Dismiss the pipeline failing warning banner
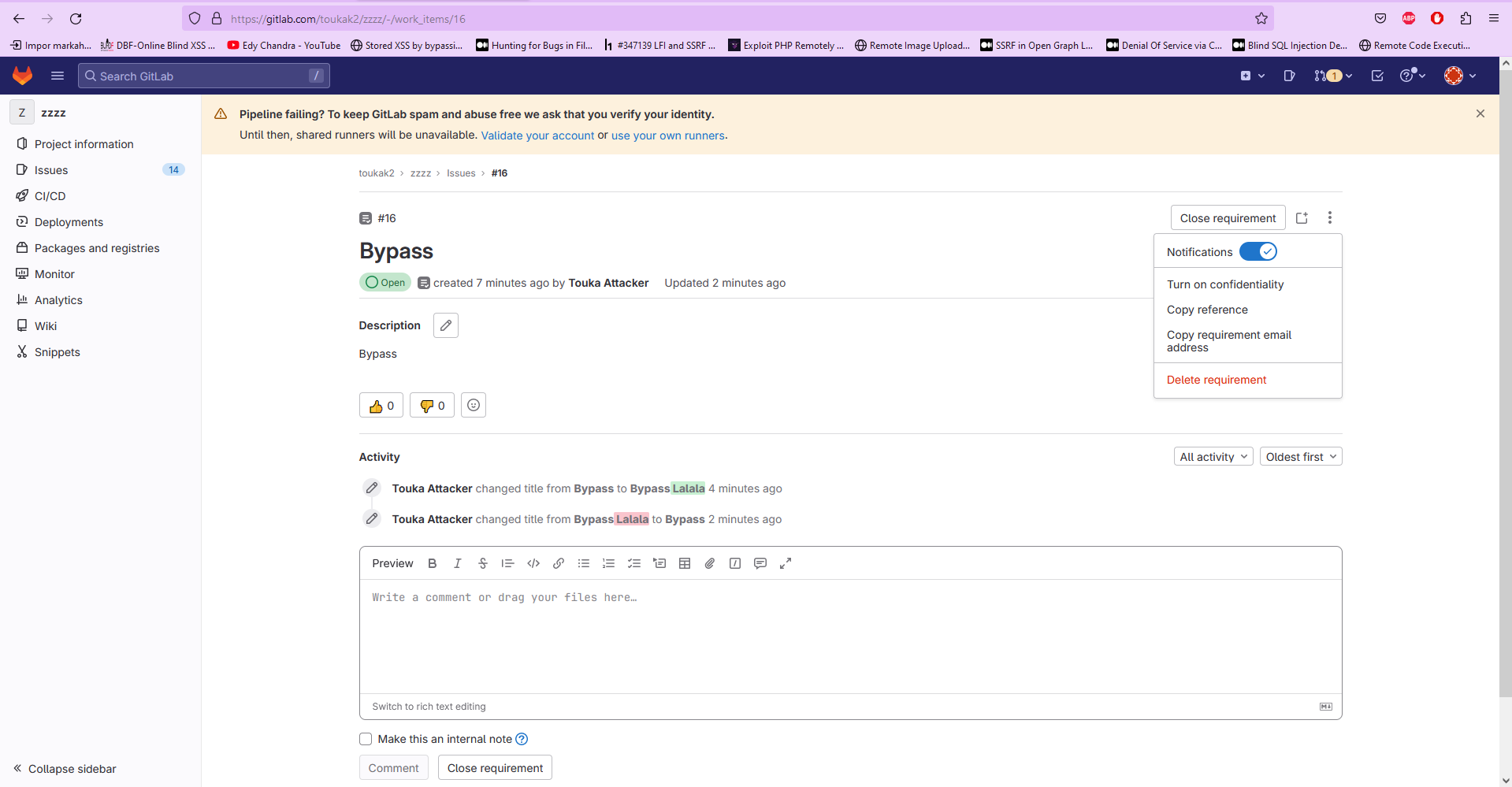The height and width of the screenshot is (787, 1512). [x=1480, y=113]
